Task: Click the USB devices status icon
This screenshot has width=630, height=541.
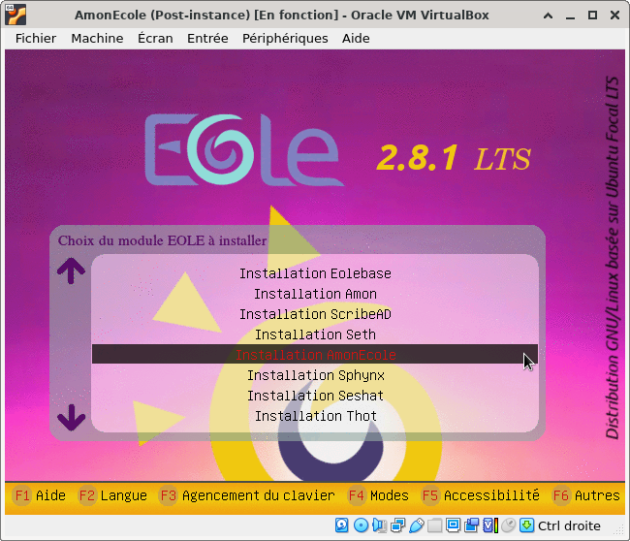Action: [417, 525]
